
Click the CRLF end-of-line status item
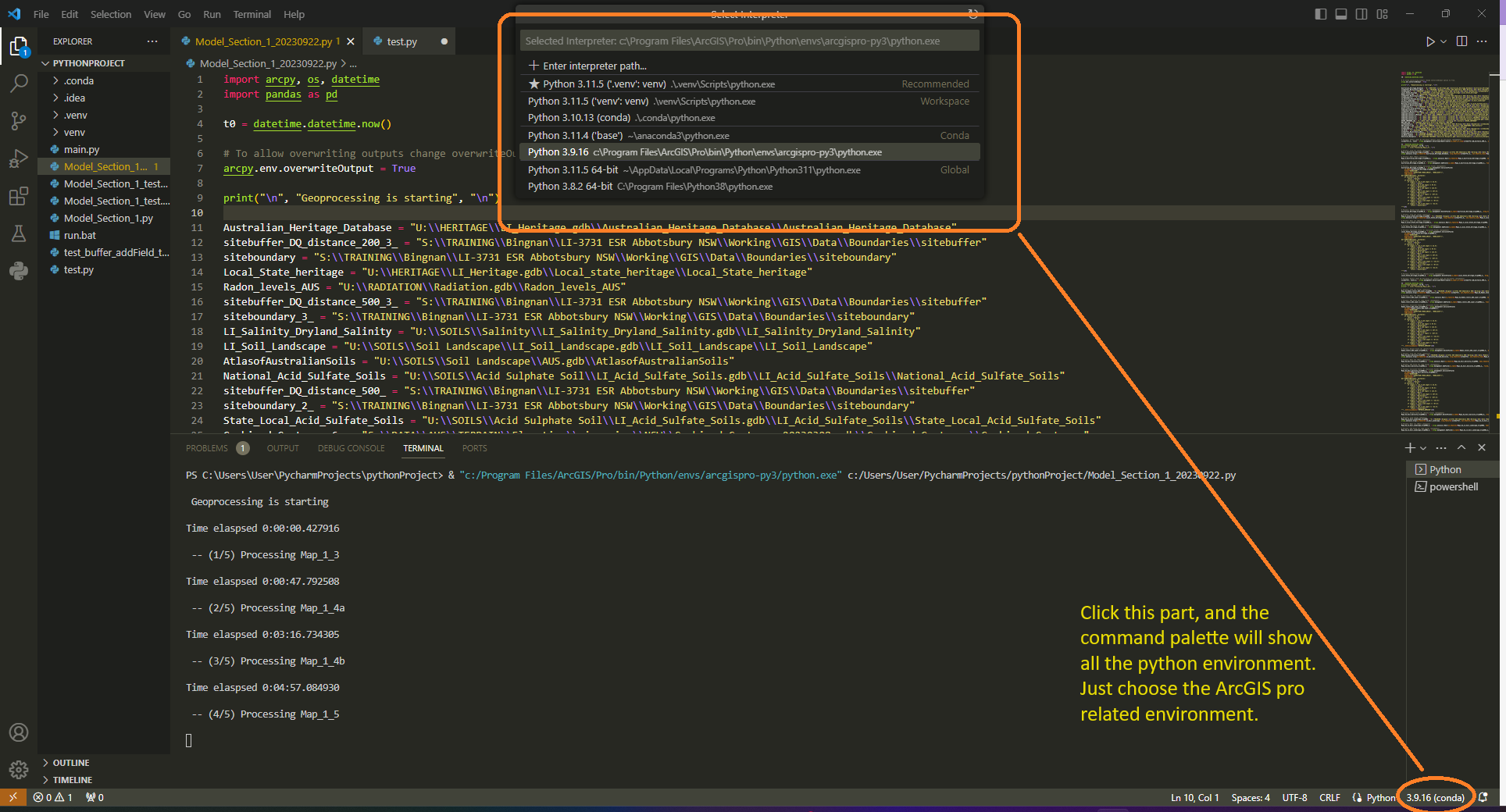(x=1329, y=797)
